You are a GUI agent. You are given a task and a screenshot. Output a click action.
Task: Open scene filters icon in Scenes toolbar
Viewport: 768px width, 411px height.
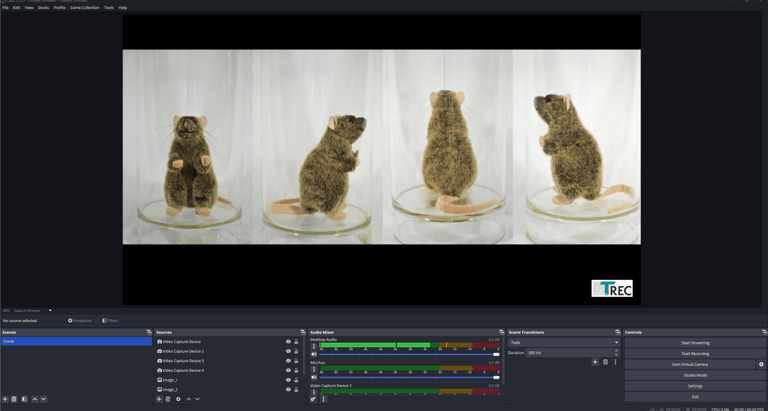click(24, 399)
